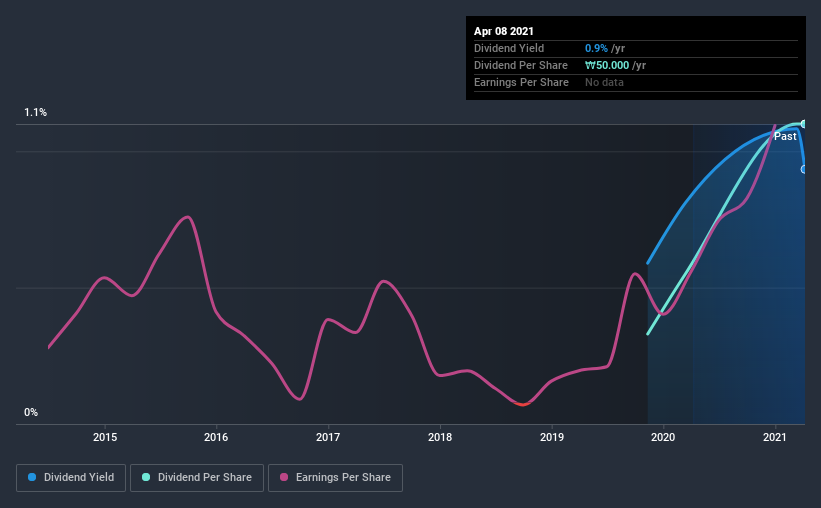Click the 0.9% /yr yield value in tooltip
821x508 pixels.
click(605, 48)
